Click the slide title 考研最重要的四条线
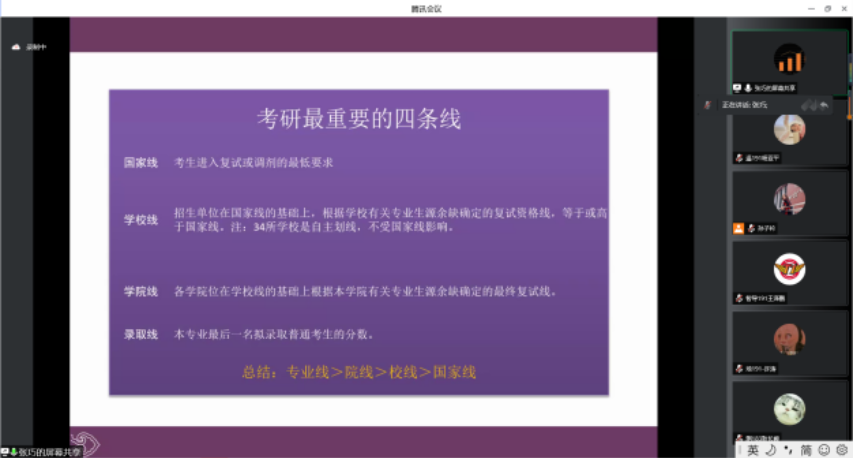This screenshot has height=459, width=854. tap(358, 119)
